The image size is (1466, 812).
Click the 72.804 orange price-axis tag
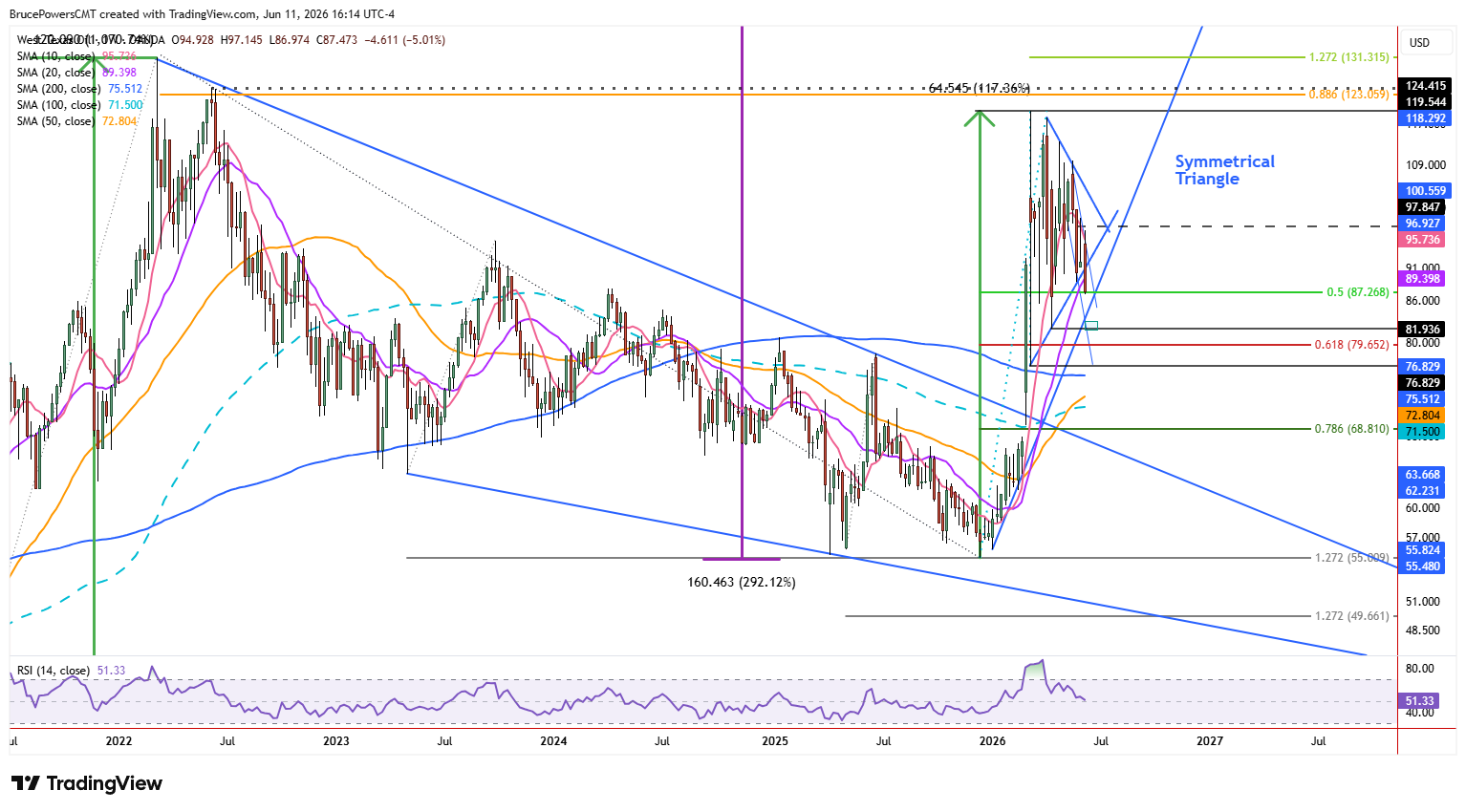[x=1422, y=416]
